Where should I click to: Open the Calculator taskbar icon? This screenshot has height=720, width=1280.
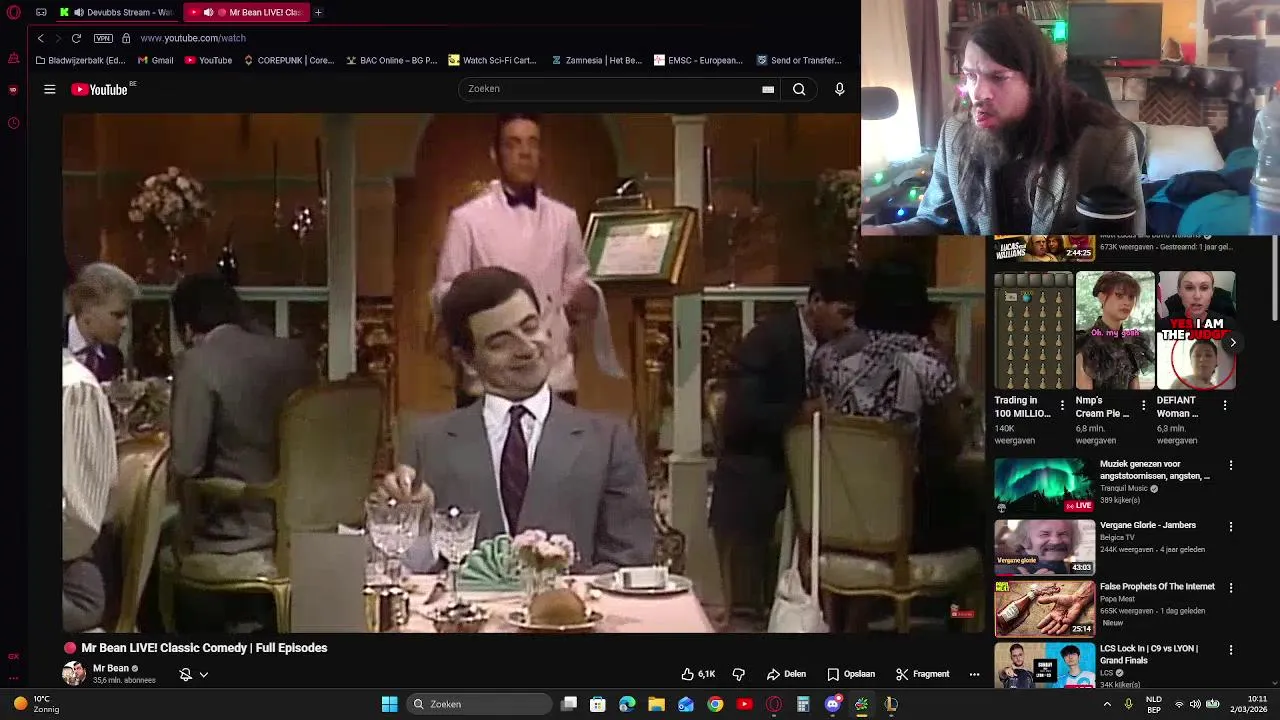(x=803, y=704)
